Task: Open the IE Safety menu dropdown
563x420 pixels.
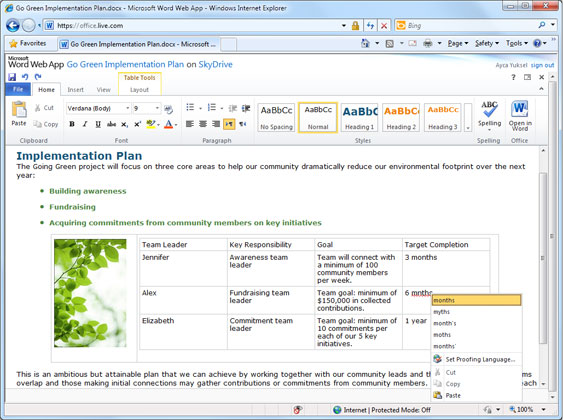Action: 487,43
